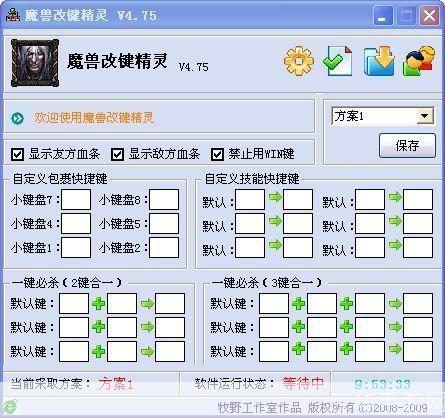Click the green plus in third 2键合一 row

pyautogui.click(x=99, y=351)
